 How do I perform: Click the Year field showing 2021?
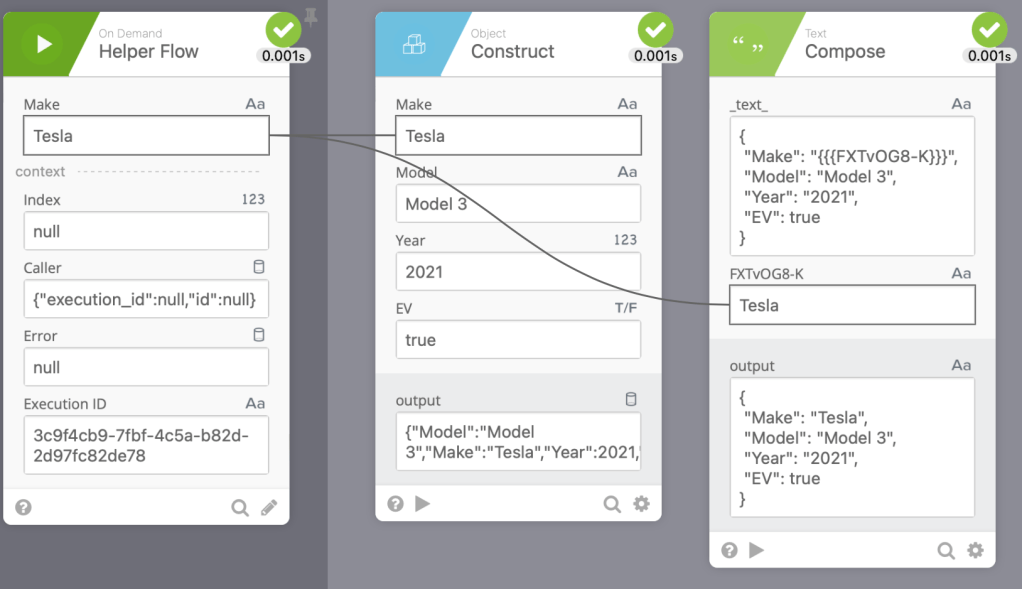click(x=517, y=272)
